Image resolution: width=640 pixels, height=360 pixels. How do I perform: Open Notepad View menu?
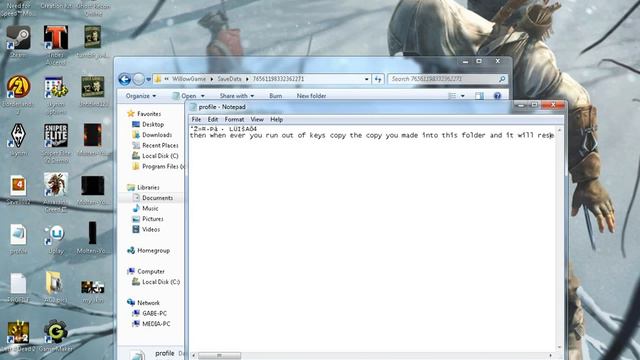tap(257, 120)
